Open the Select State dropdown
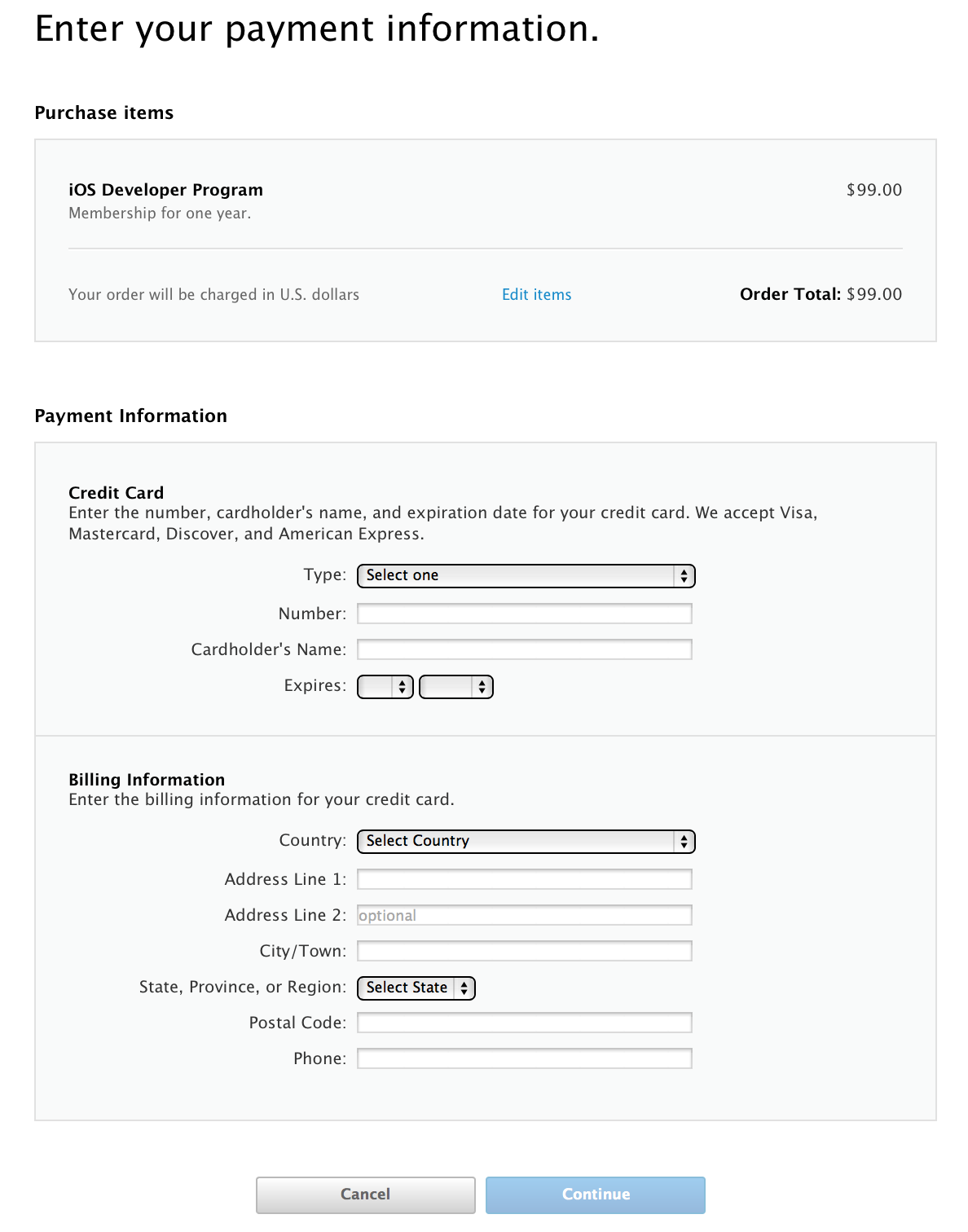The width and height of the screenshot is (968, 1232). [416, 988]
